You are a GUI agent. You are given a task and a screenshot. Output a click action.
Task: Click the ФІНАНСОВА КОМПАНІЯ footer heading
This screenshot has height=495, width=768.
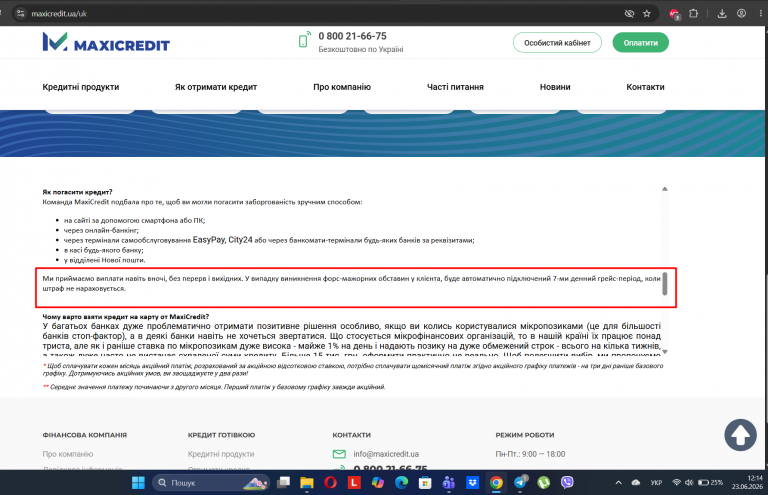[x=85, y=435]
